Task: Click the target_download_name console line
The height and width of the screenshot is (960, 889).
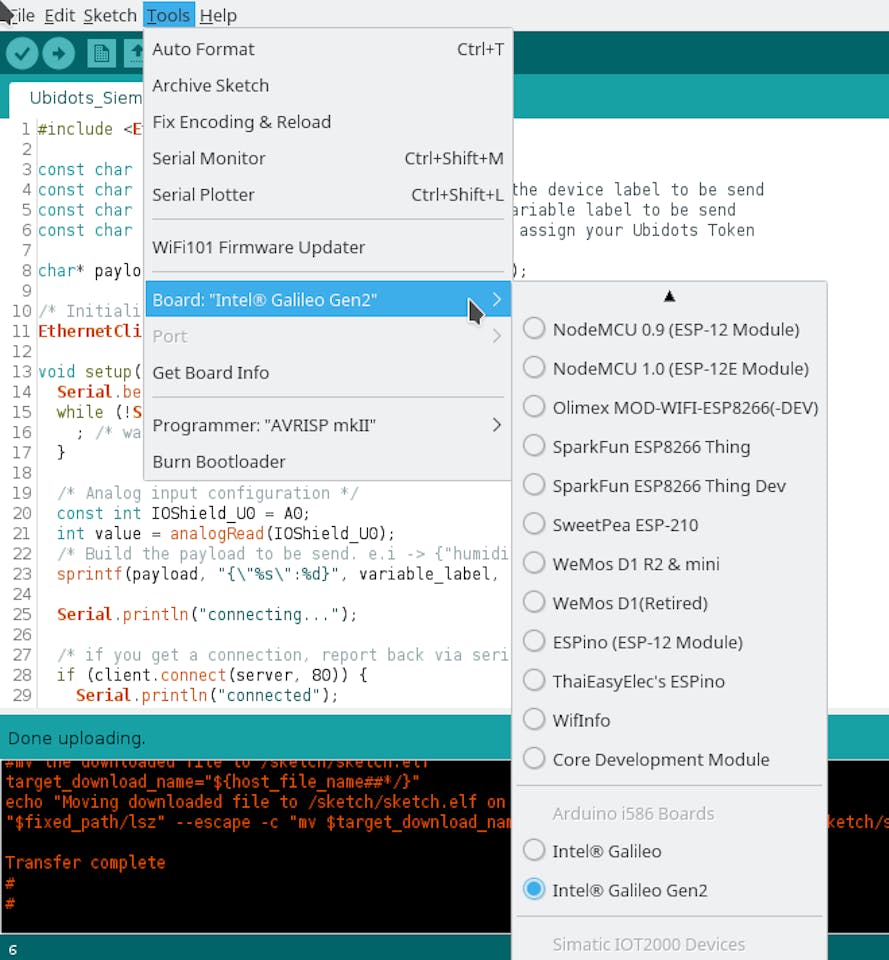Action: (212, 782)
